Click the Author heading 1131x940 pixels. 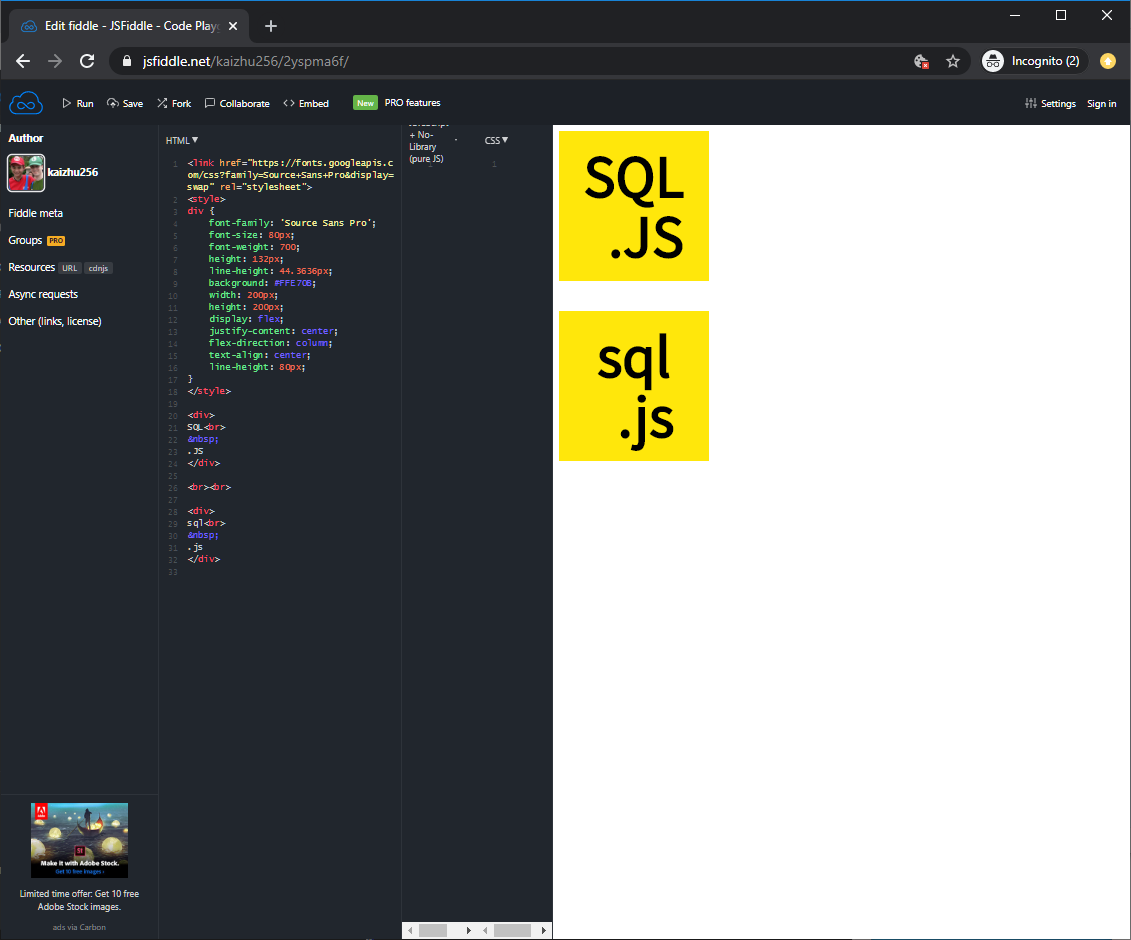(x=26, y=138)
